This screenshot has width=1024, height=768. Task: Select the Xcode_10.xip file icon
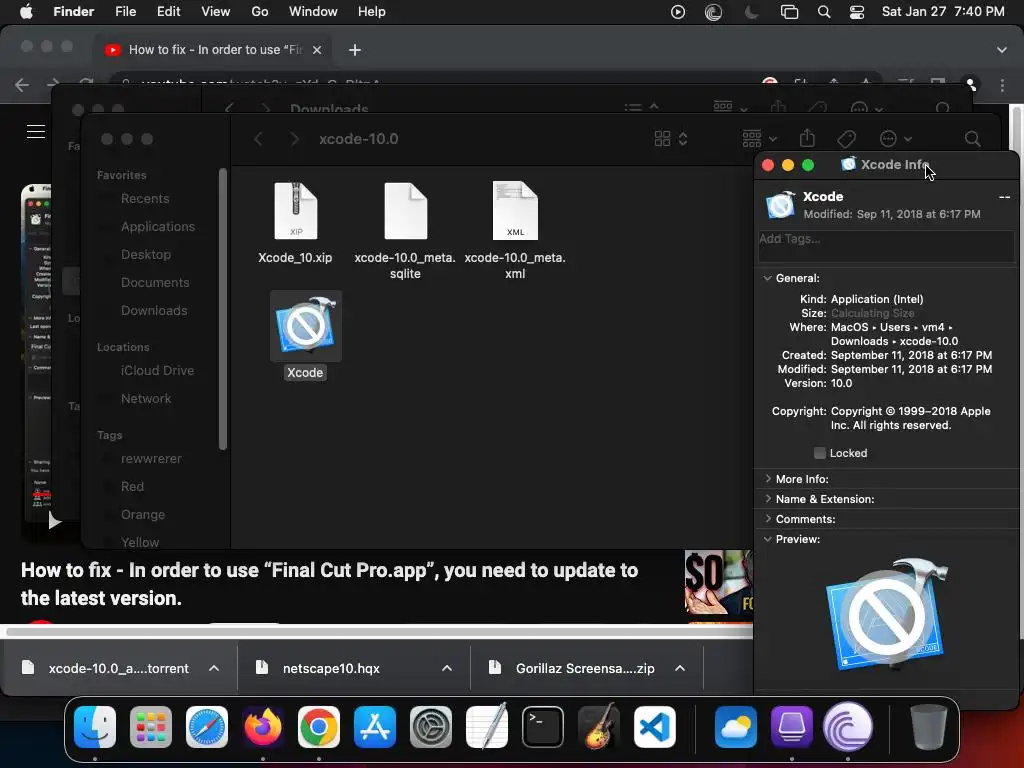click(x=295, y=211)
